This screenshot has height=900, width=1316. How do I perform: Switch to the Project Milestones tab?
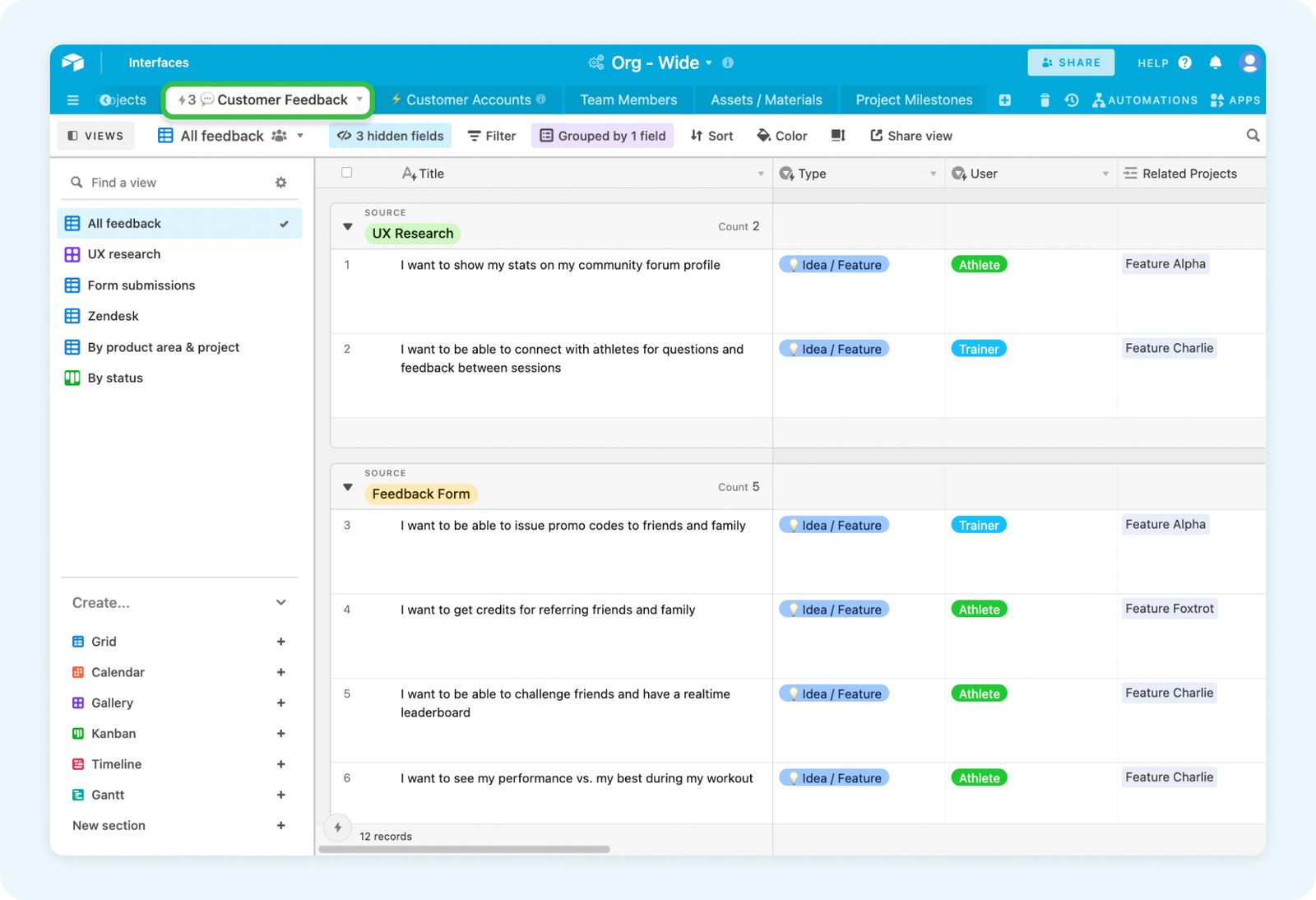tap(914, 100)
